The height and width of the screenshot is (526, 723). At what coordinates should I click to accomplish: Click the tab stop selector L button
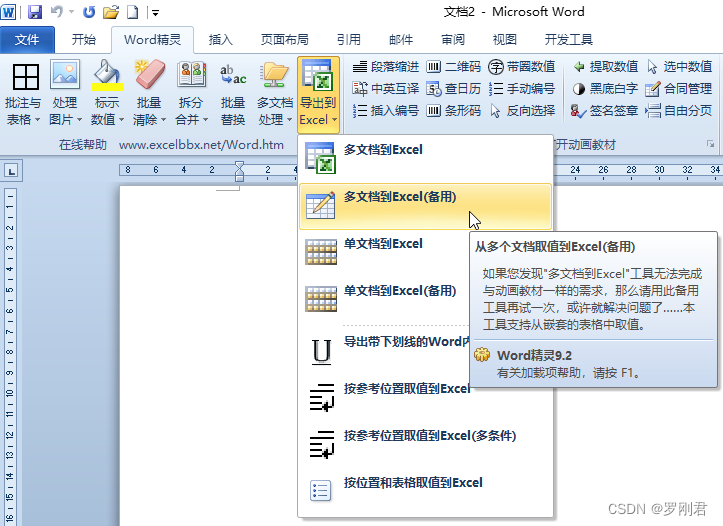[12, 171]
